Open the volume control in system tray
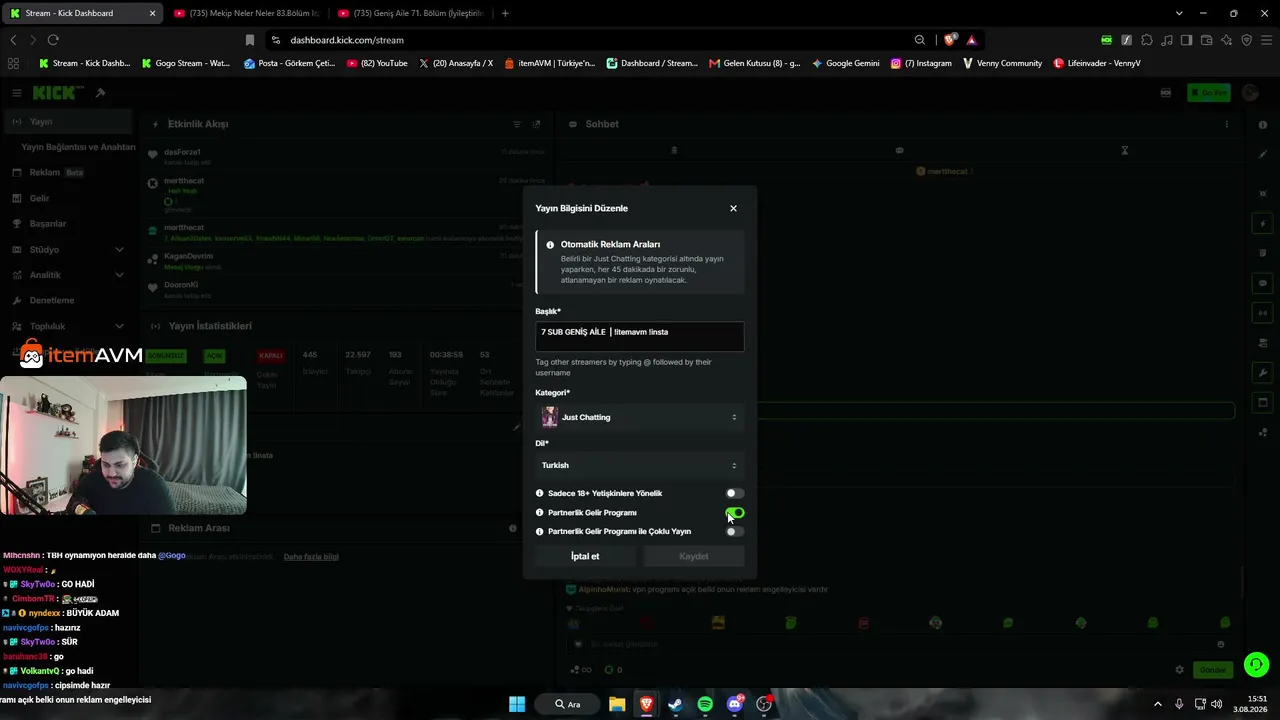1280x720 pixels. pos(1217,704)
